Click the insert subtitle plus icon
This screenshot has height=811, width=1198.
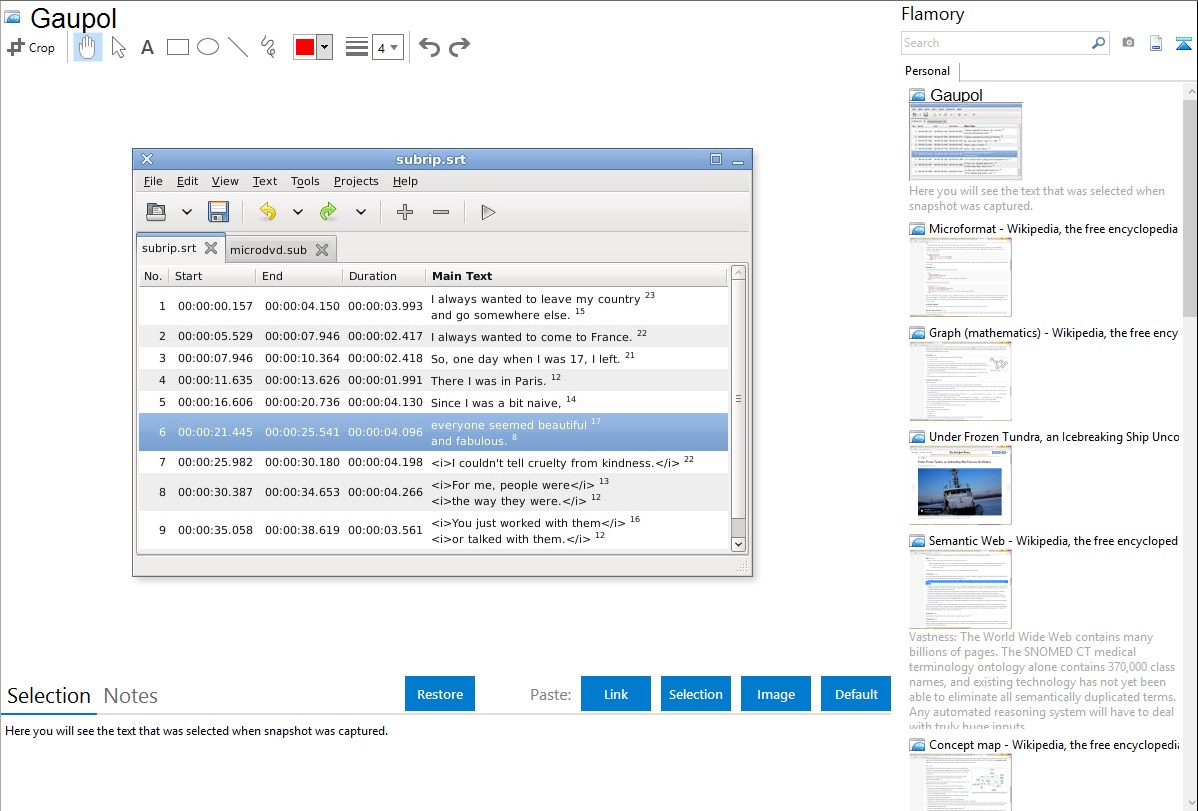[x=405, y=212]
